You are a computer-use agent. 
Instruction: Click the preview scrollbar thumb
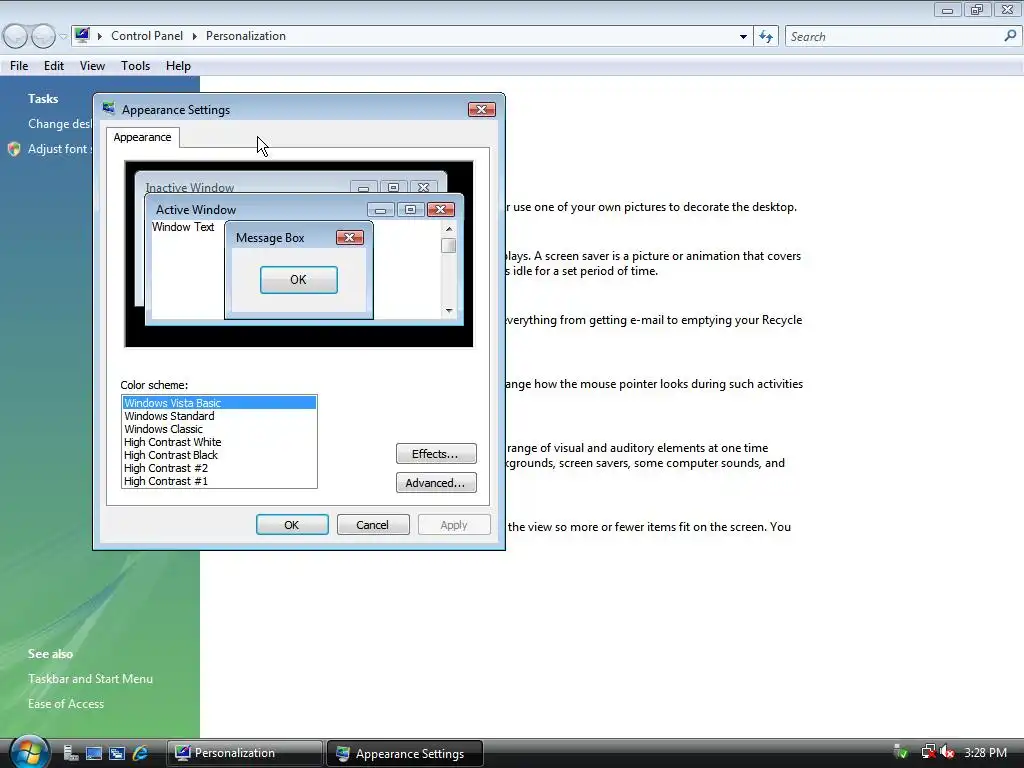pos(449,246)
